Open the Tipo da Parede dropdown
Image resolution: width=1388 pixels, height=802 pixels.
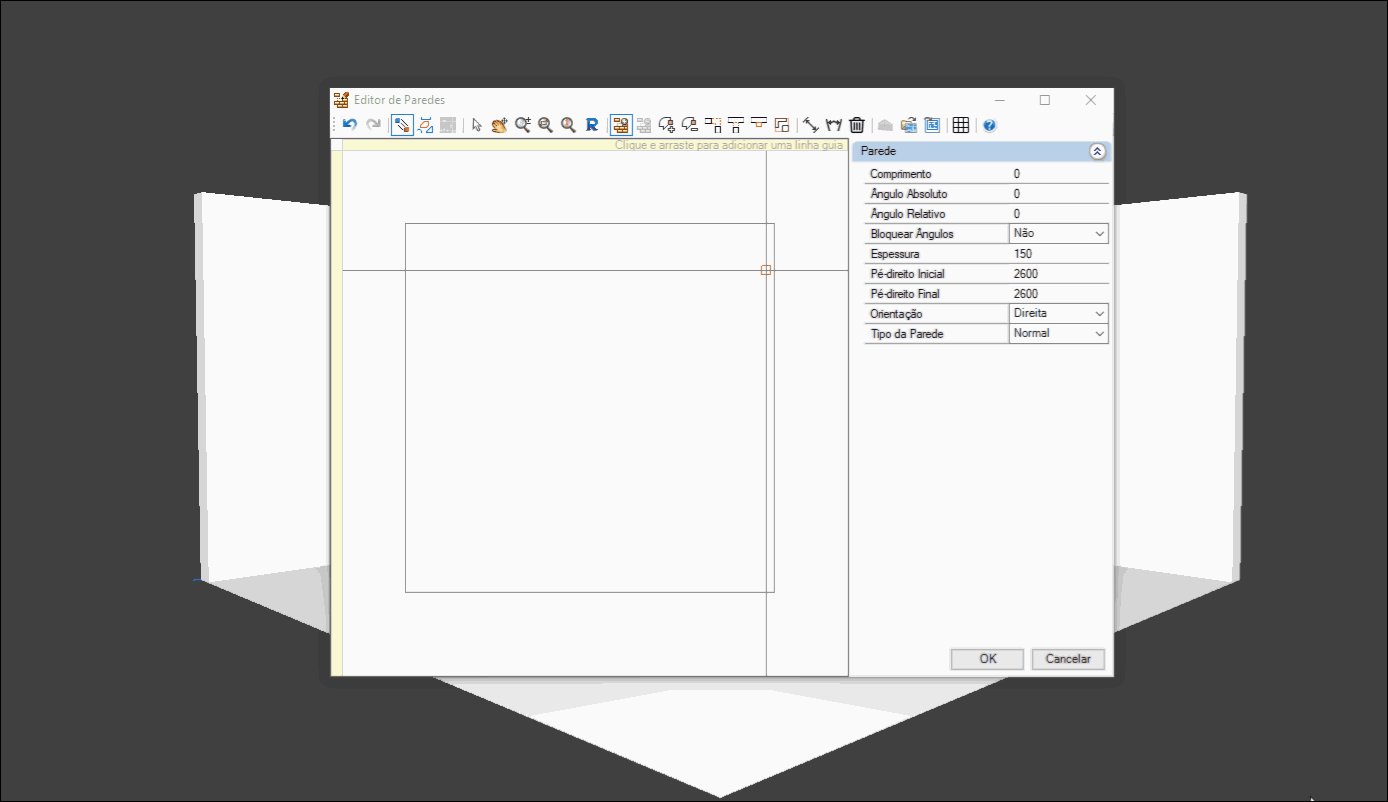[1100, 334]
